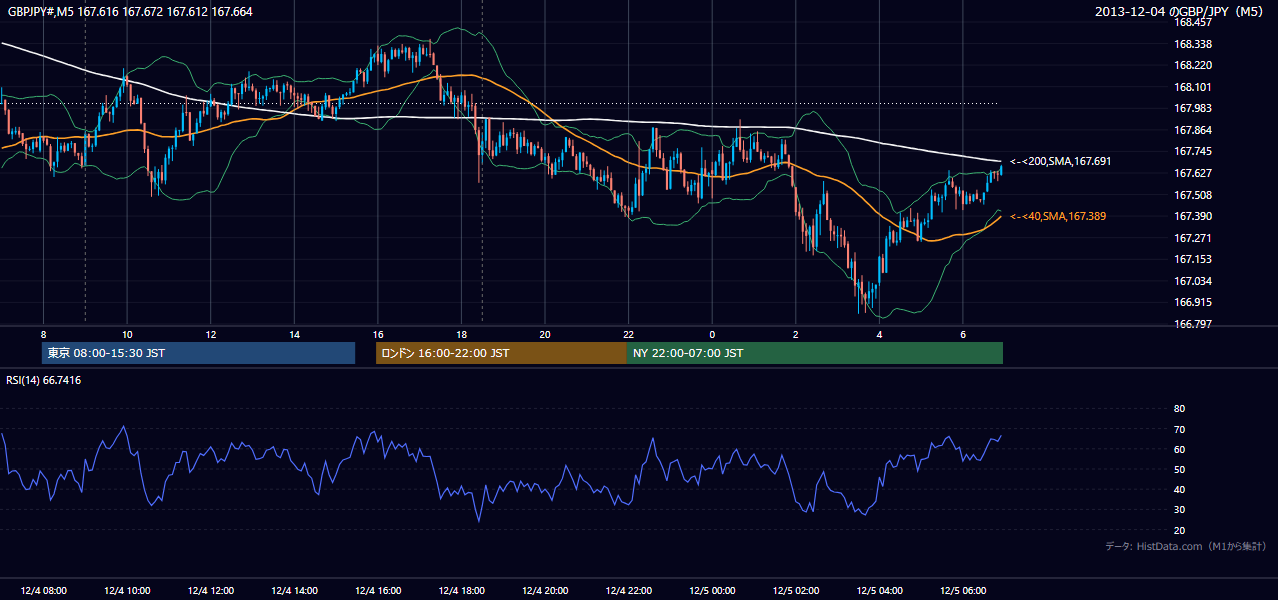1278x600 pixels.
Task: Click RSI scale value 30
Action: tap(1179, 510)
